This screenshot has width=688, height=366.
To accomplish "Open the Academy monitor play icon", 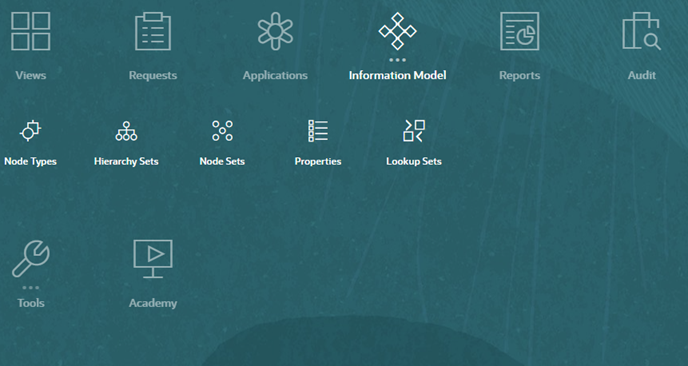I will point(153,258).
